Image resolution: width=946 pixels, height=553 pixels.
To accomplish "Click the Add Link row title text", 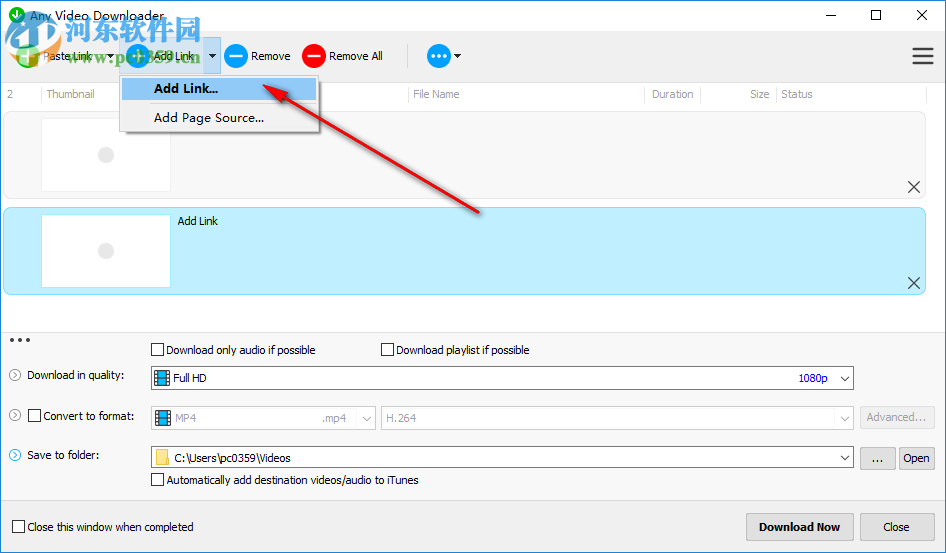I will pyautogui.click(x=197, y=221).
